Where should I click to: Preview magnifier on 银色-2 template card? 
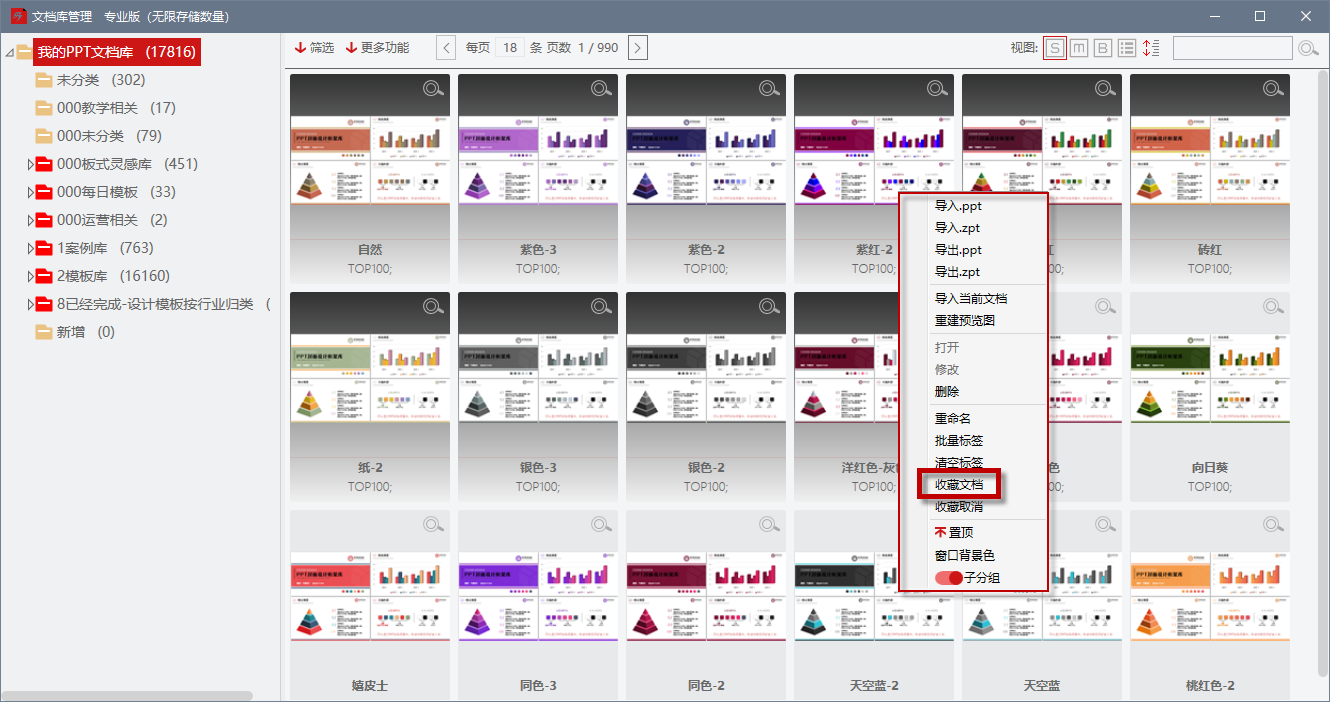coord(769,307)
